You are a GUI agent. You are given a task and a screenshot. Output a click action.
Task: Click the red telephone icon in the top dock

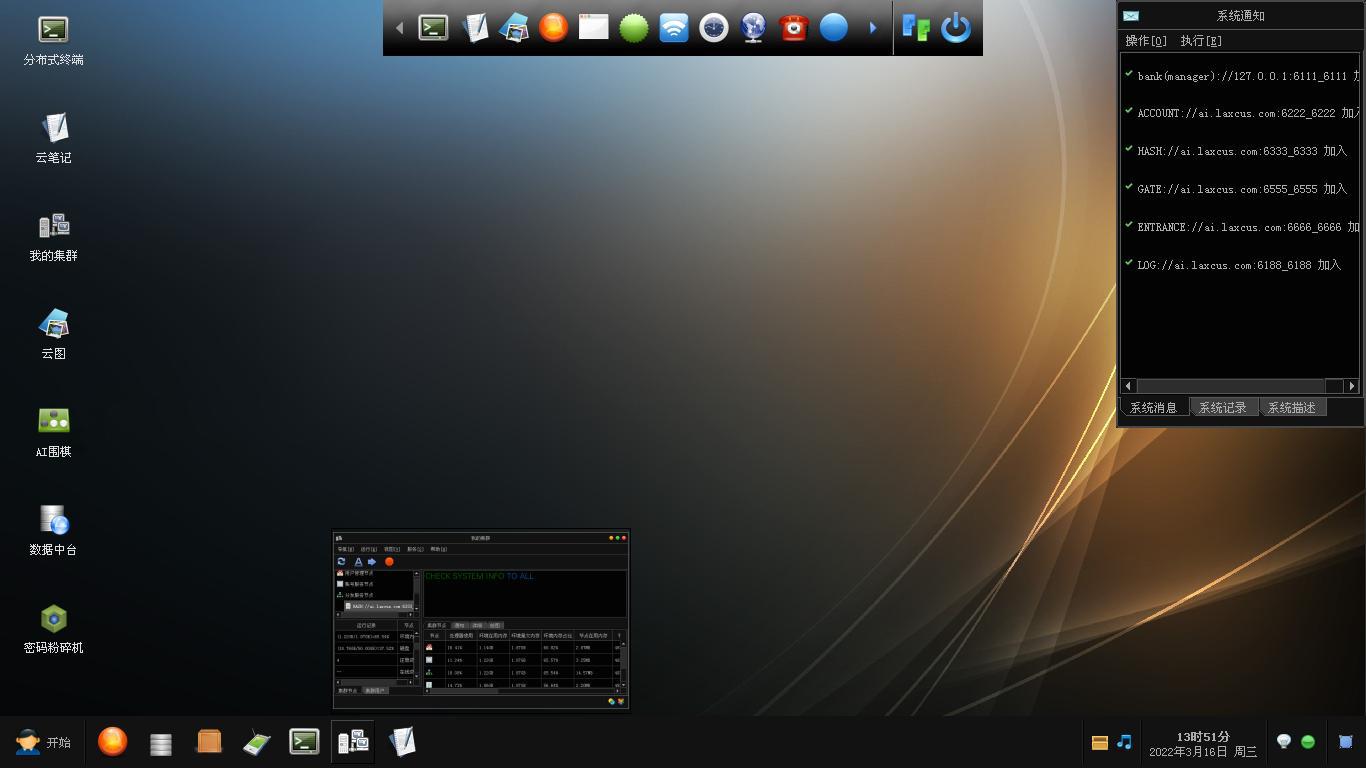[793, 28]
